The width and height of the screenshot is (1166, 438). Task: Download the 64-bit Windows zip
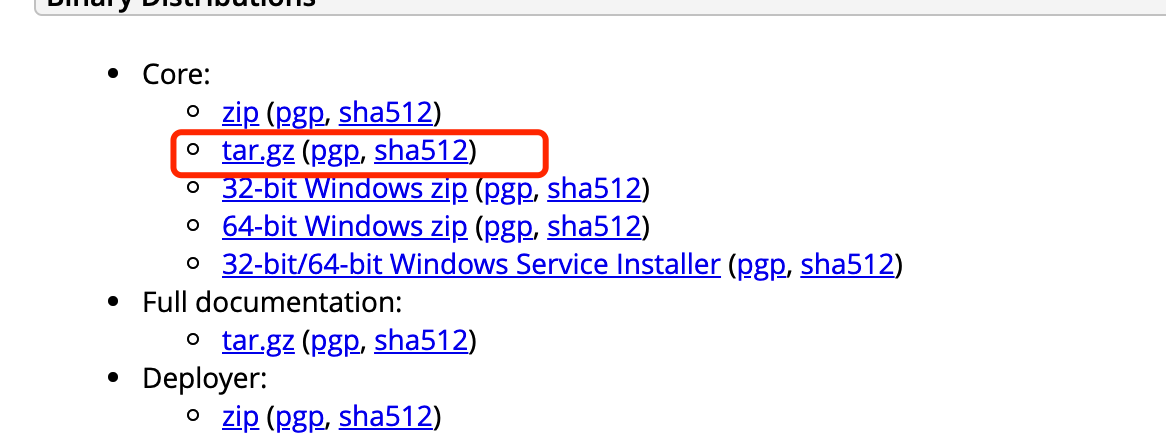click(x=344, y=227)
